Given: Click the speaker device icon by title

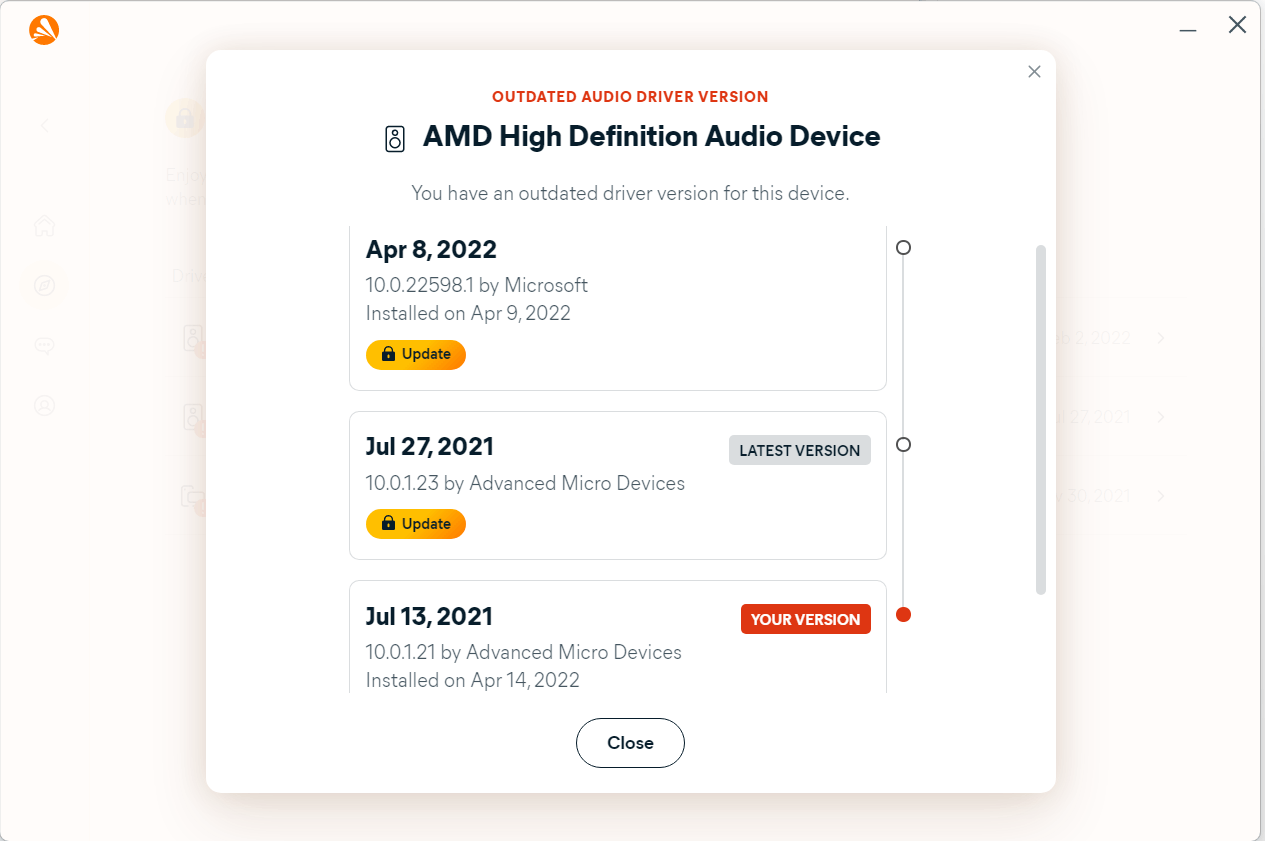Looking at the screenshot, I should 395,139.
